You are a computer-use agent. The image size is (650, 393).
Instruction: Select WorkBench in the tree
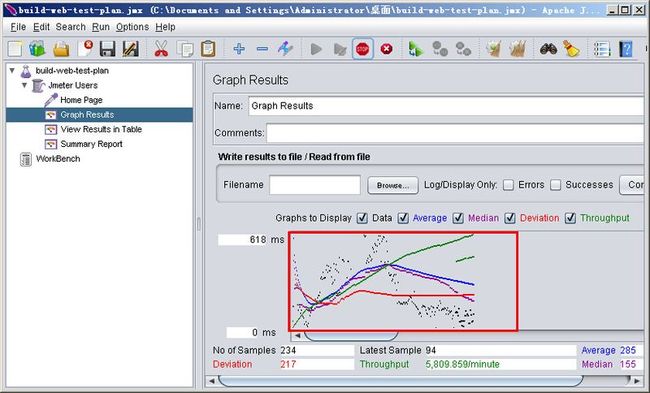[x=58, y=159]
